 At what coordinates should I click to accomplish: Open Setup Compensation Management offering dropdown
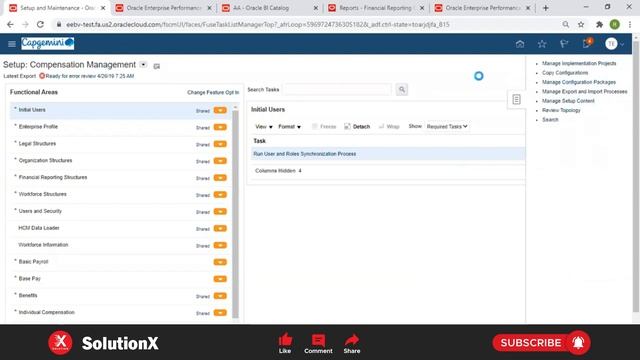click(143, 64)
